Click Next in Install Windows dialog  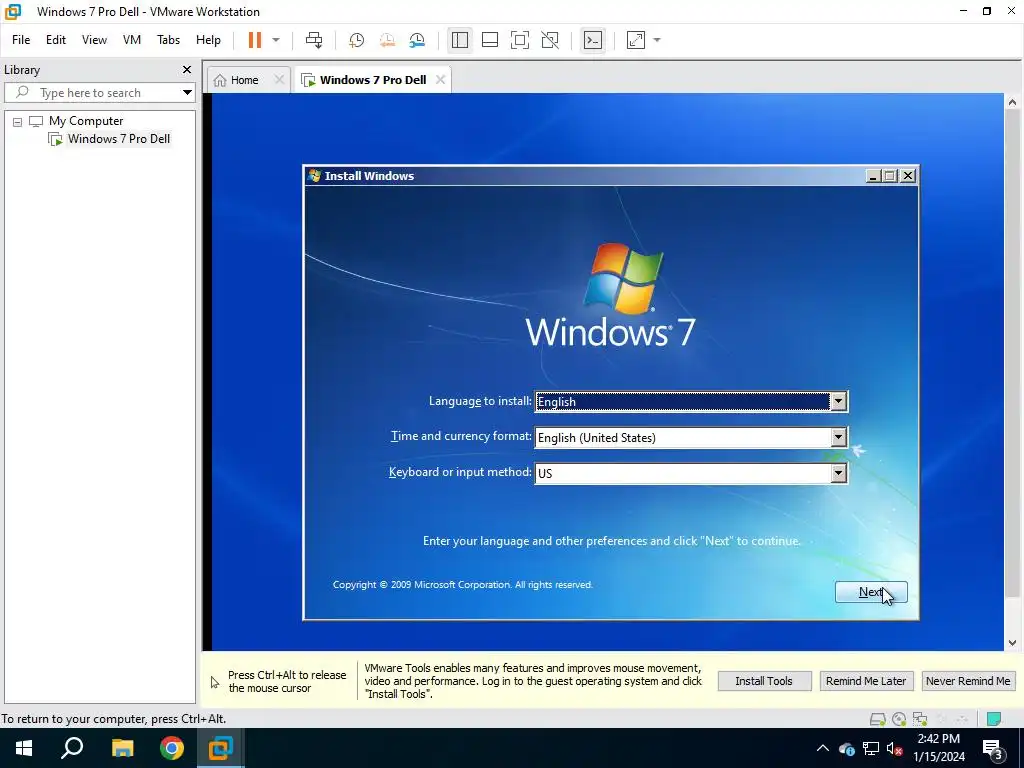pos(871,592)
